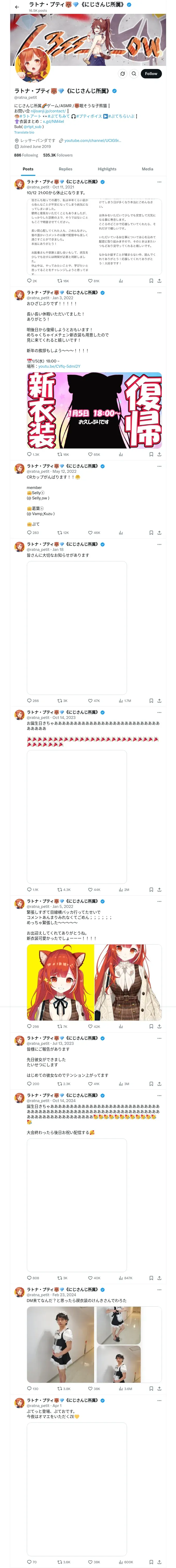Reply to the Jan 18 announcement post
The image size is (176, 1568).
(29, 701)
